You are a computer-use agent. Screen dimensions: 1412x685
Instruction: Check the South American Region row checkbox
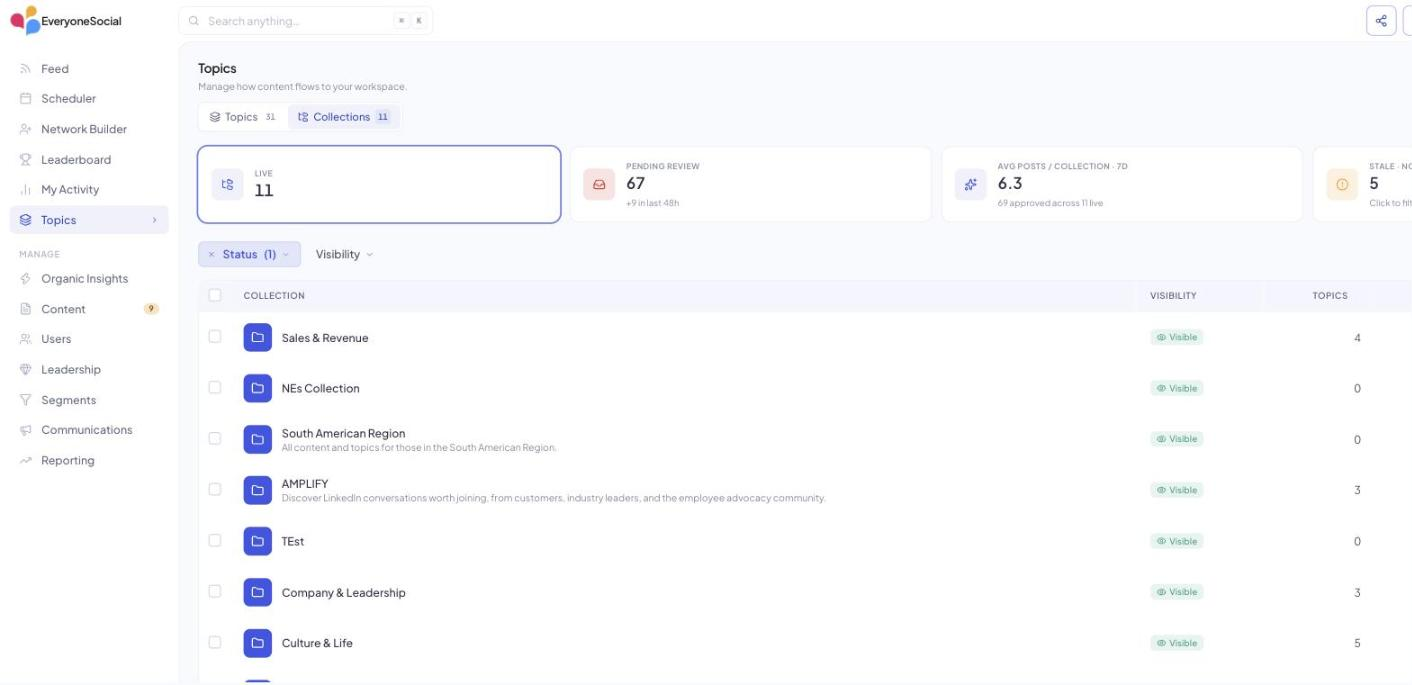pos(215,438)
